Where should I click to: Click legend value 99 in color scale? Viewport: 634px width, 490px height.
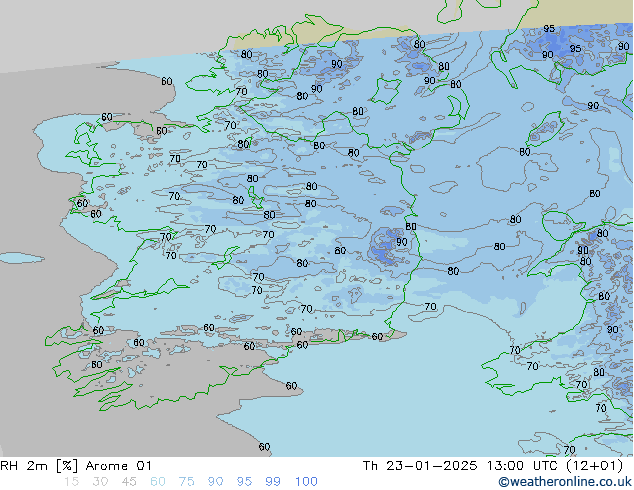(x=273, y=482)
